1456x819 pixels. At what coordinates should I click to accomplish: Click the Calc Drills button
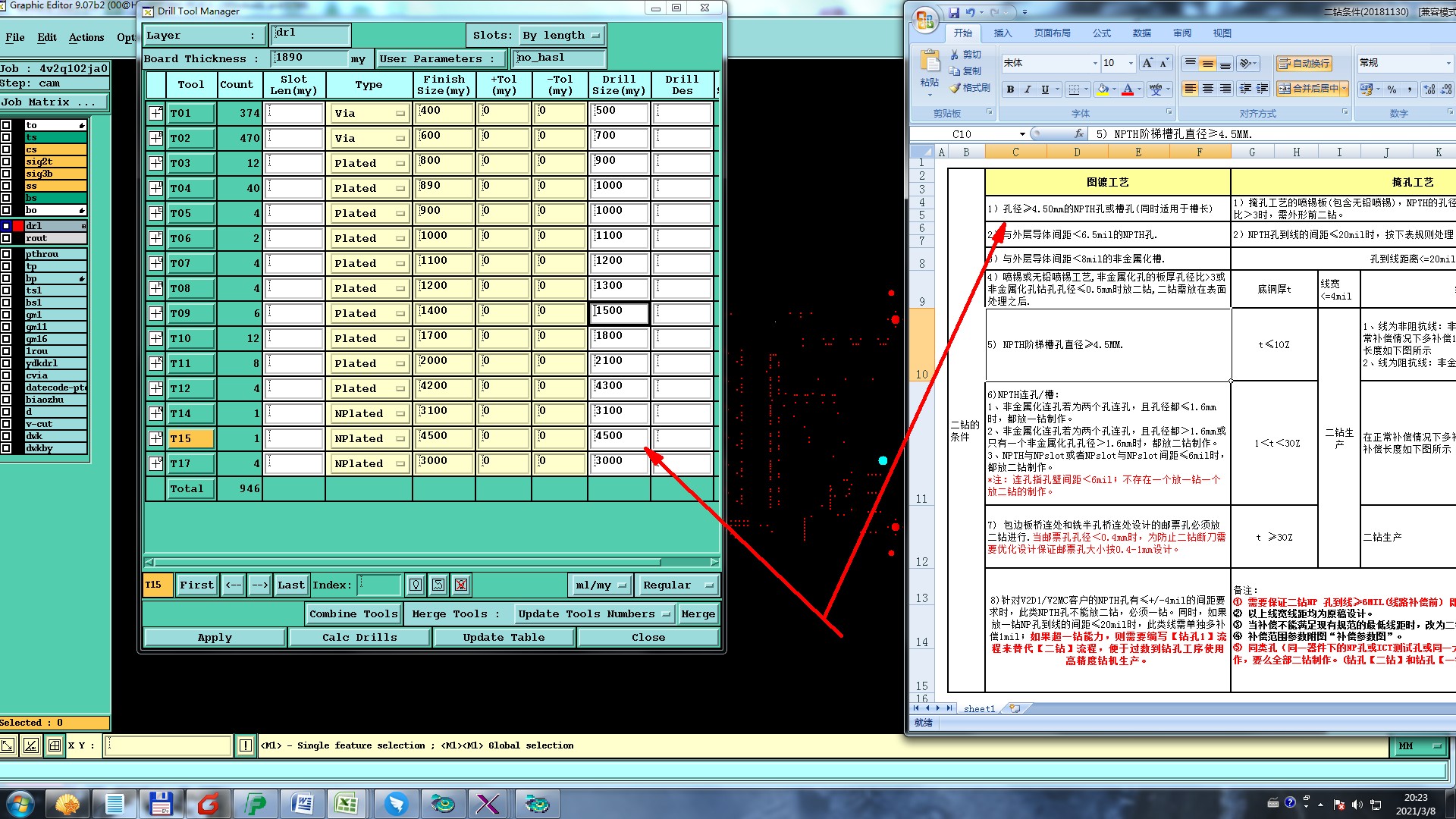point(359,637)
